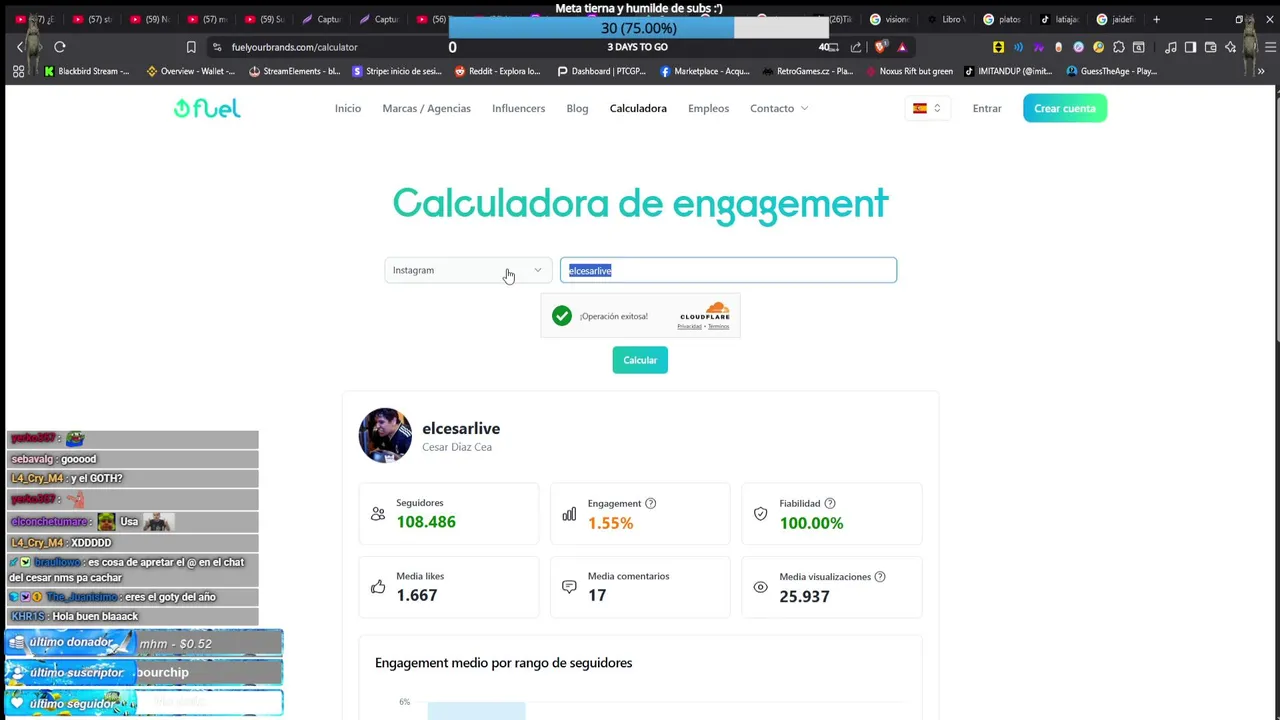Open the Stripe: inicio de sesión bookmark
1280x720 pixels.
[397, 71]
